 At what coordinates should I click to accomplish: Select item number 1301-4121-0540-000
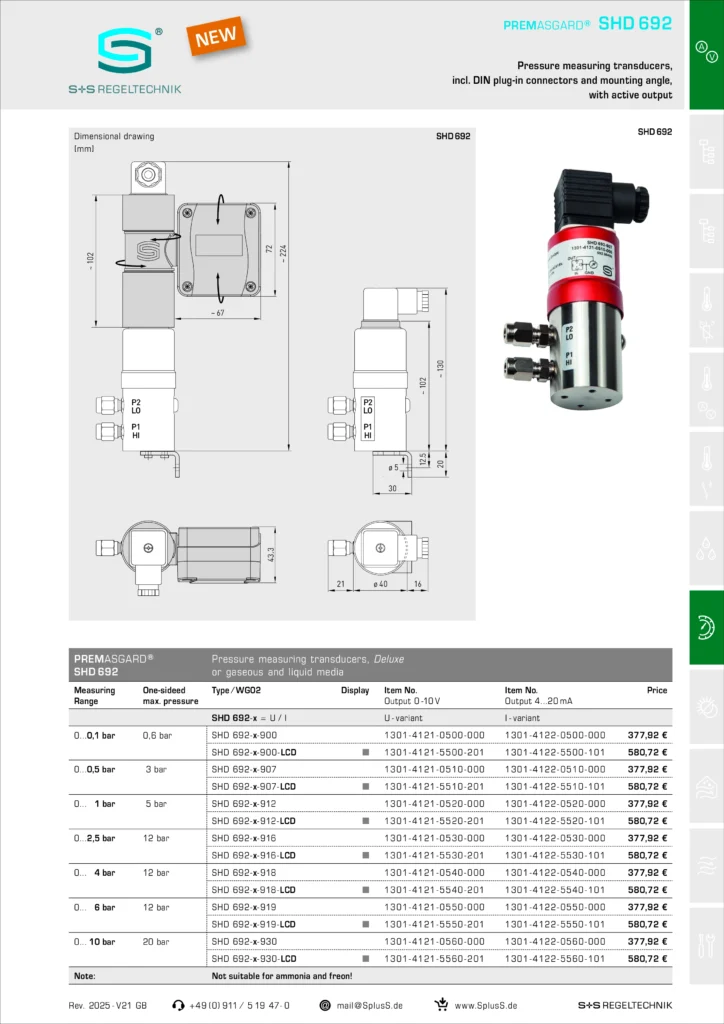pyautogui.click(x=434, y=873)
